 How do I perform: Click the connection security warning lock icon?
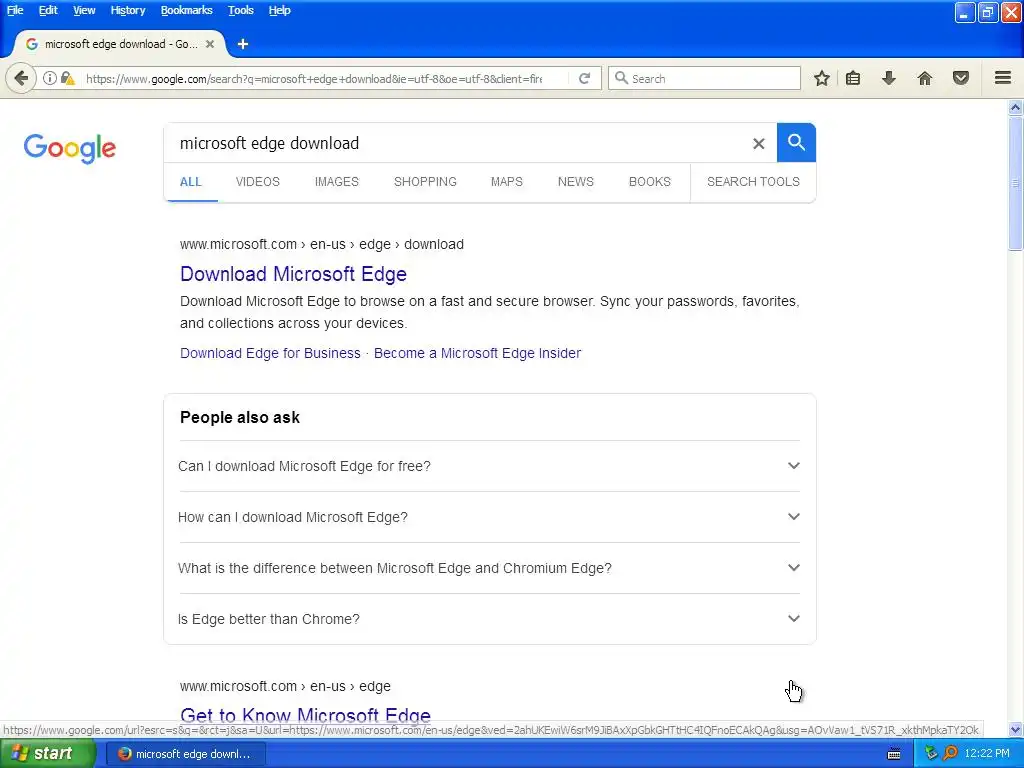(68, 78)
